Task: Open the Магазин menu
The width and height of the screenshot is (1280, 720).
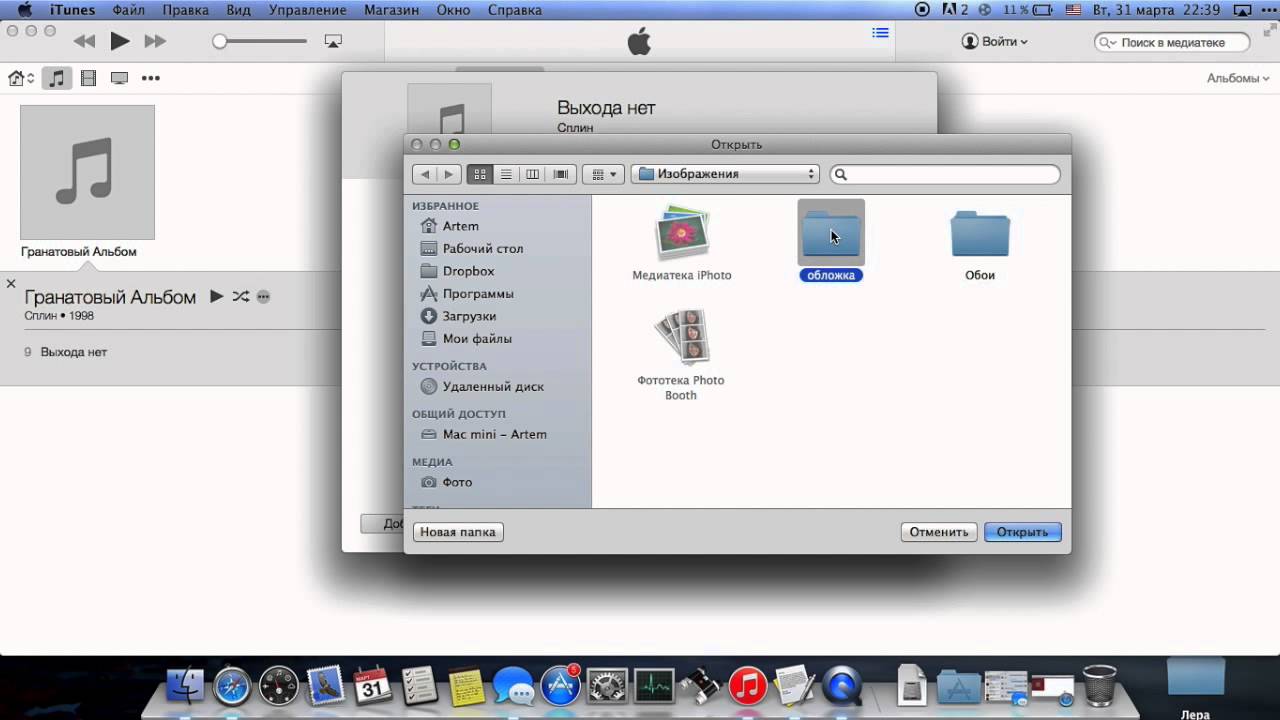Action: coord(391,10)
